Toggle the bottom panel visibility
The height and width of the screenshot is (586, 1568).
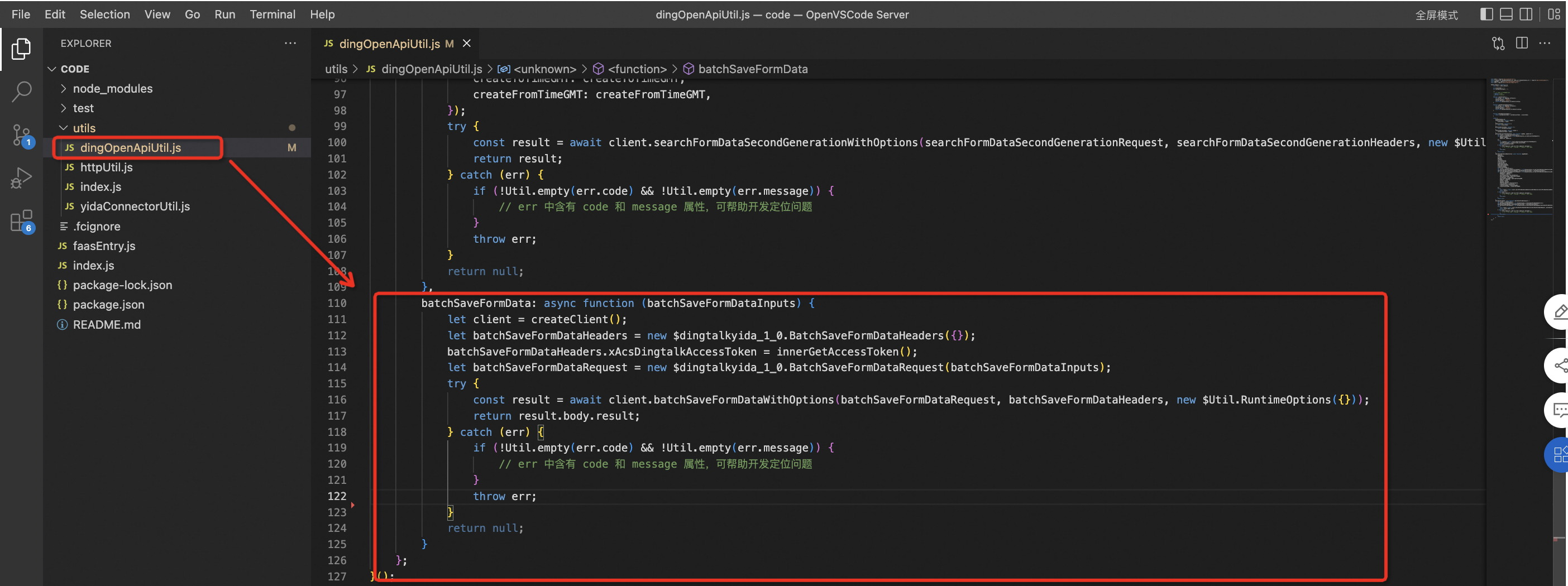point(1506,14)
